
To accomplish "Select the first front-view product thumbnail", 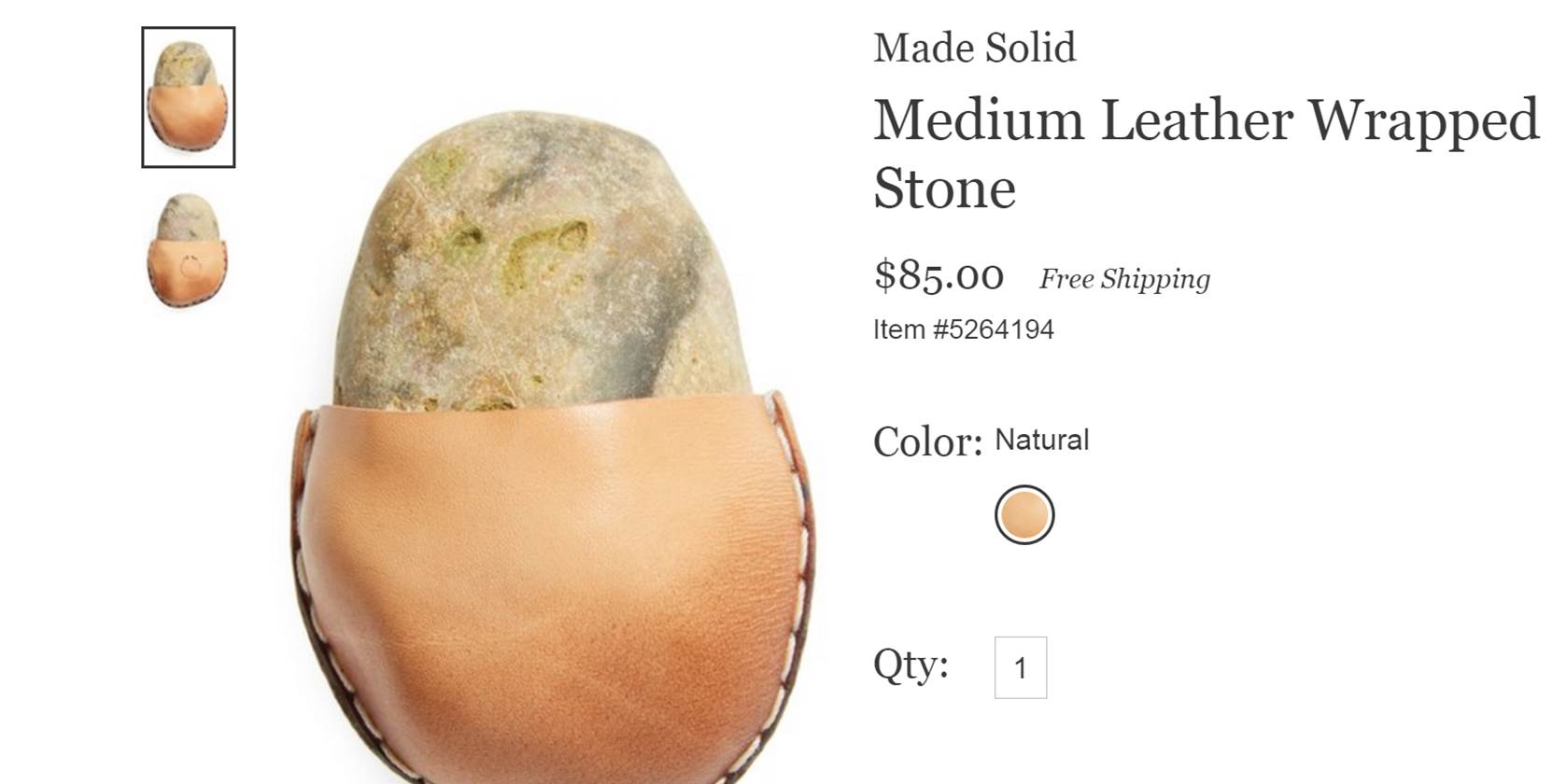I will 188,97.
